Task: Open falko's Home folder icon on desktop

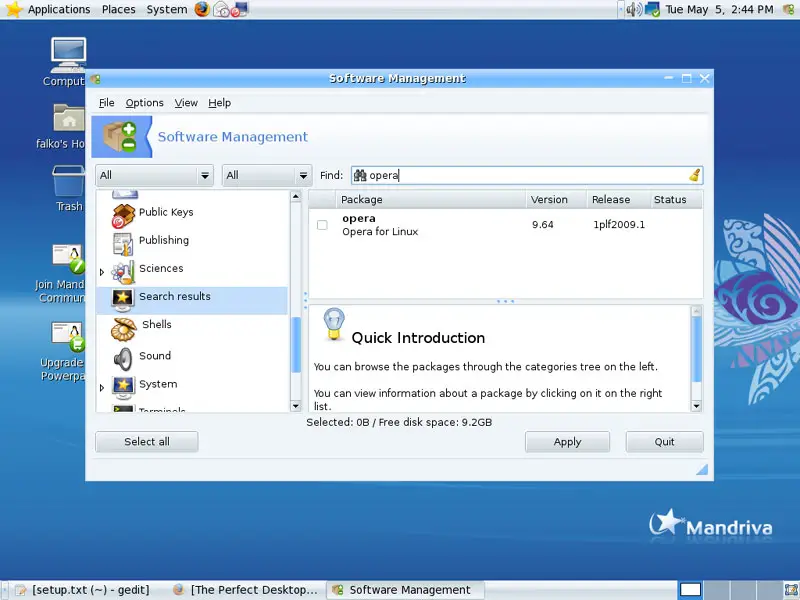Action: coord(69,117)
